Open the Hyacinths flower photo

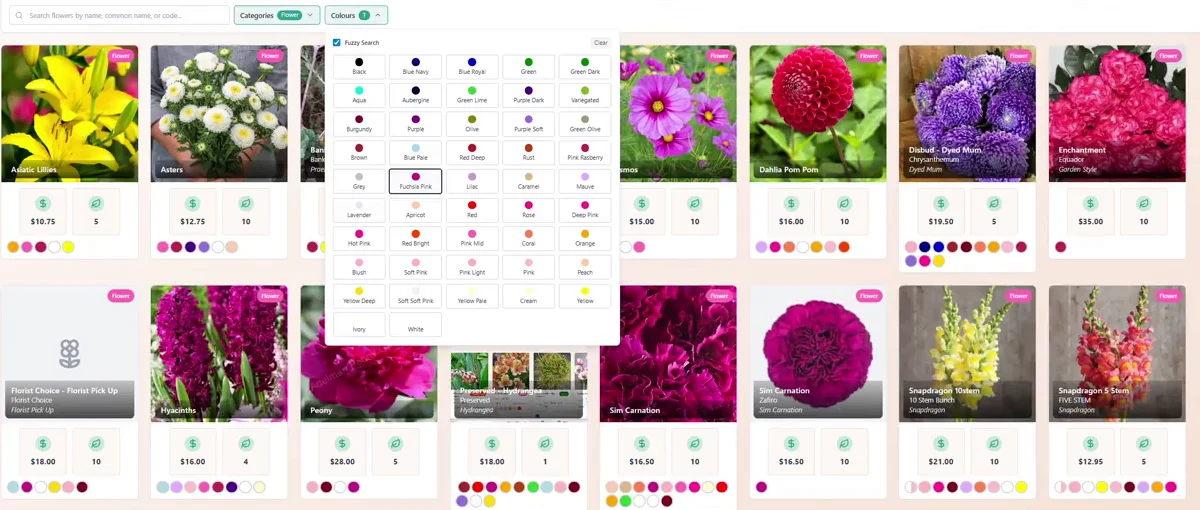[x=219, y=353]
